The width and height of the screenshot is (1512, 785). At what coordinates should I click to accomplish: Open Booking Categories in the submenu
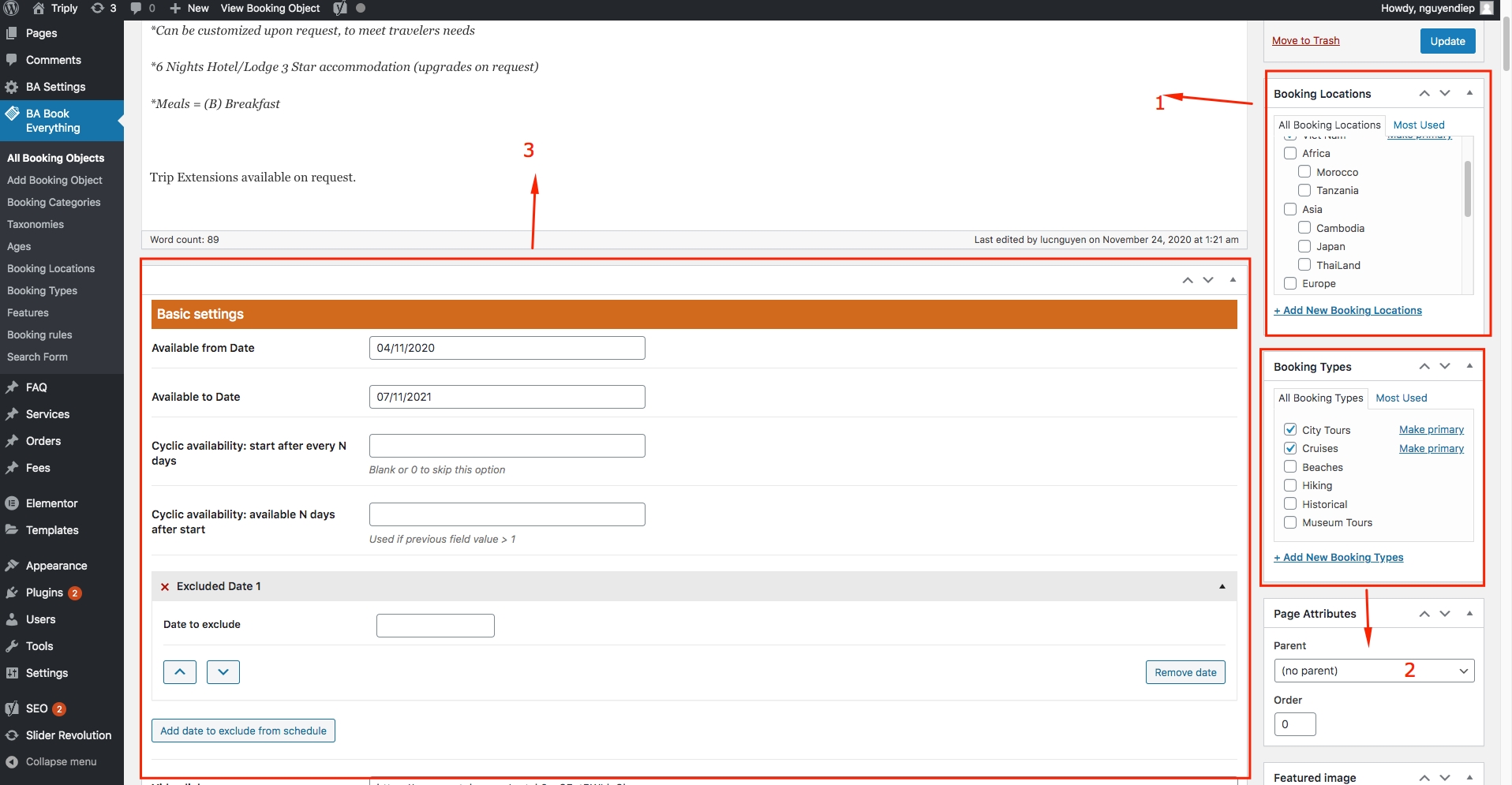click(x=54, y=203)
